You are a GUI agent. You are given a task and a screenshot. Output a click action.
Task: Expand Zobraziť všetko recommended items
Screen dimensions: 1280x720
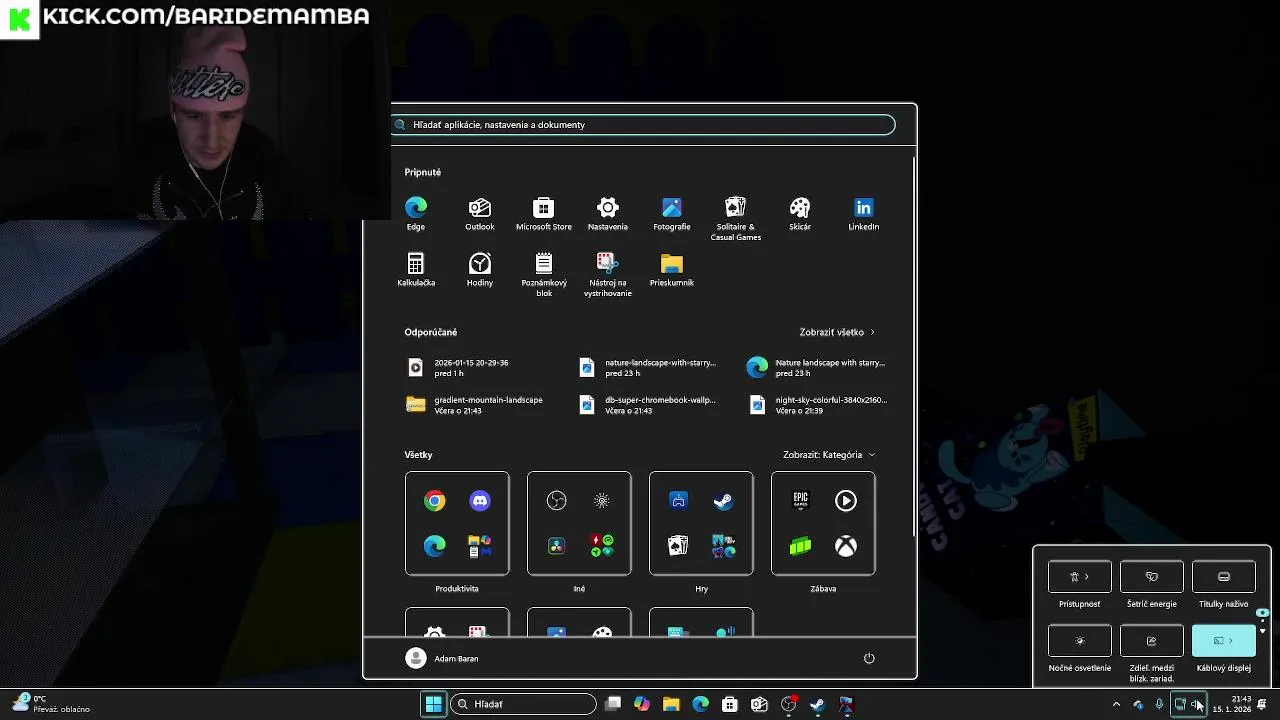(837, 332)
